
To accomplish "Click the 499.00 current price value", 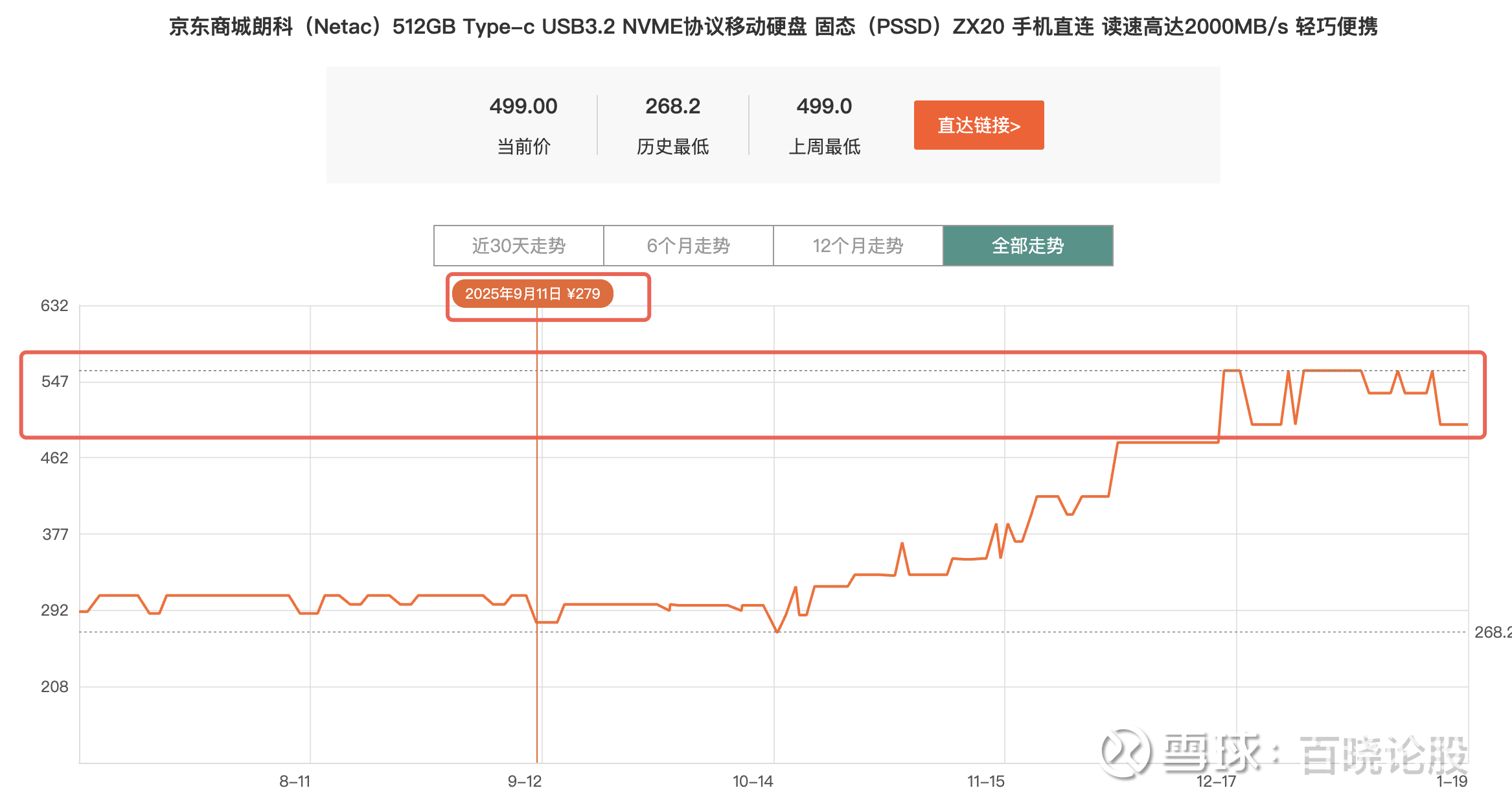I will (523, 106).
